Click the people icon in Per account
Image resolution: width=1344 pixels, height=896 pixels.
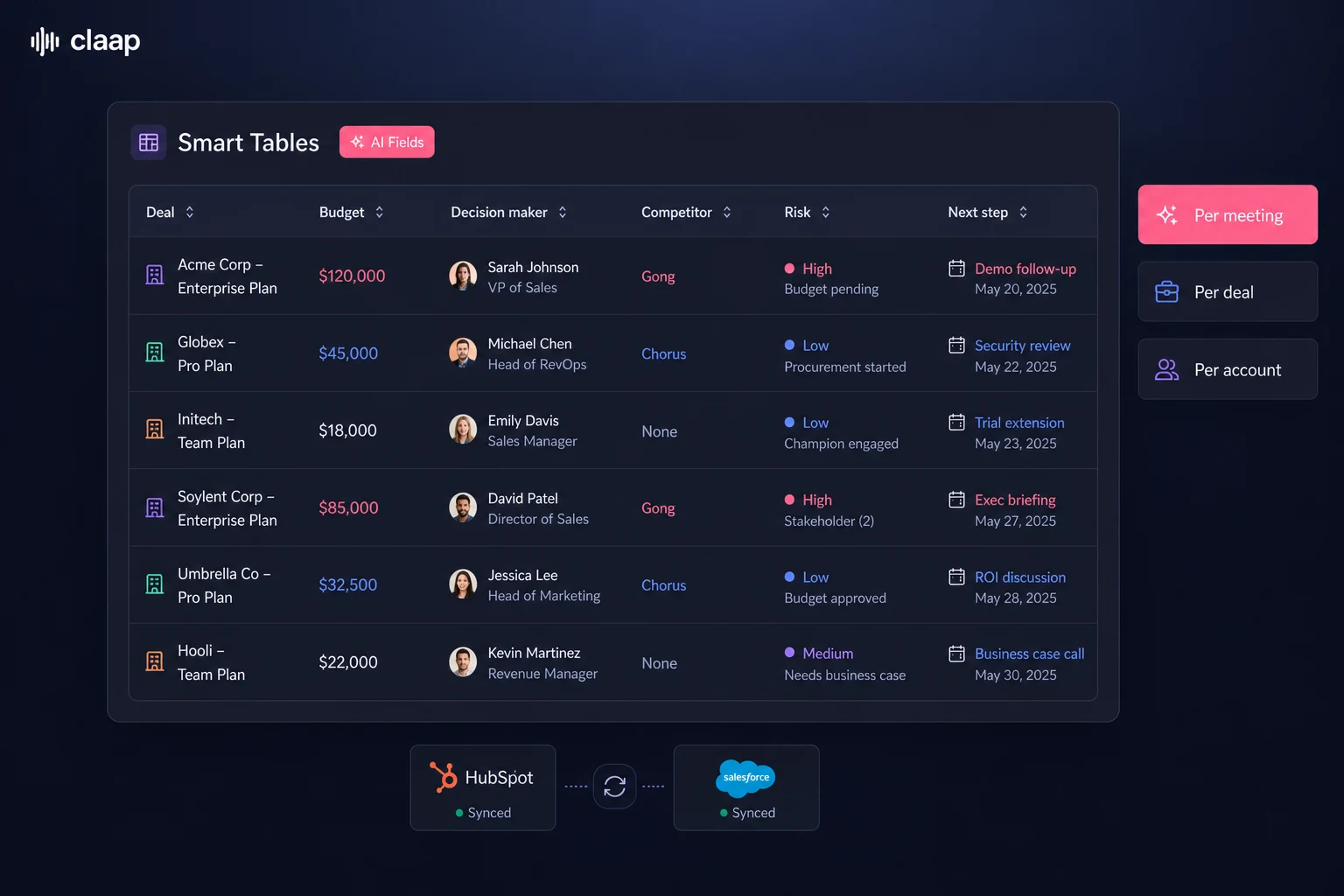coord(1167,369)
